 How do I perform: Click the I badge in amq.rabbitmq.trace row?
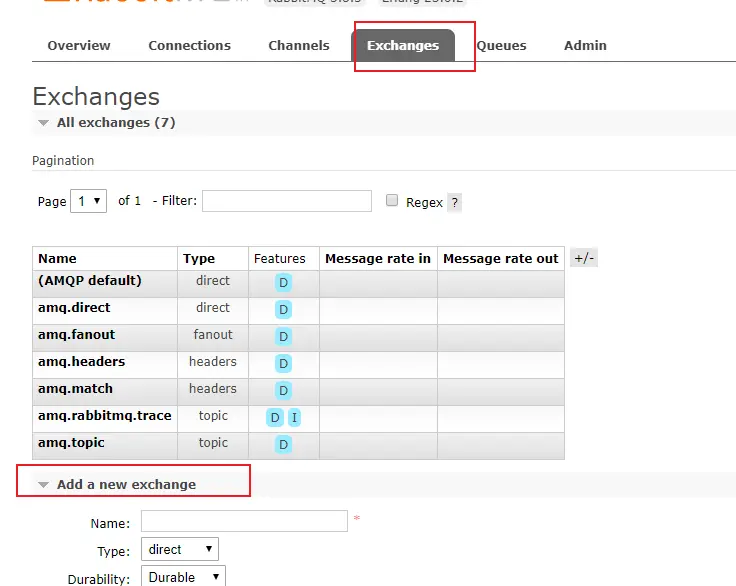[294, 417]
